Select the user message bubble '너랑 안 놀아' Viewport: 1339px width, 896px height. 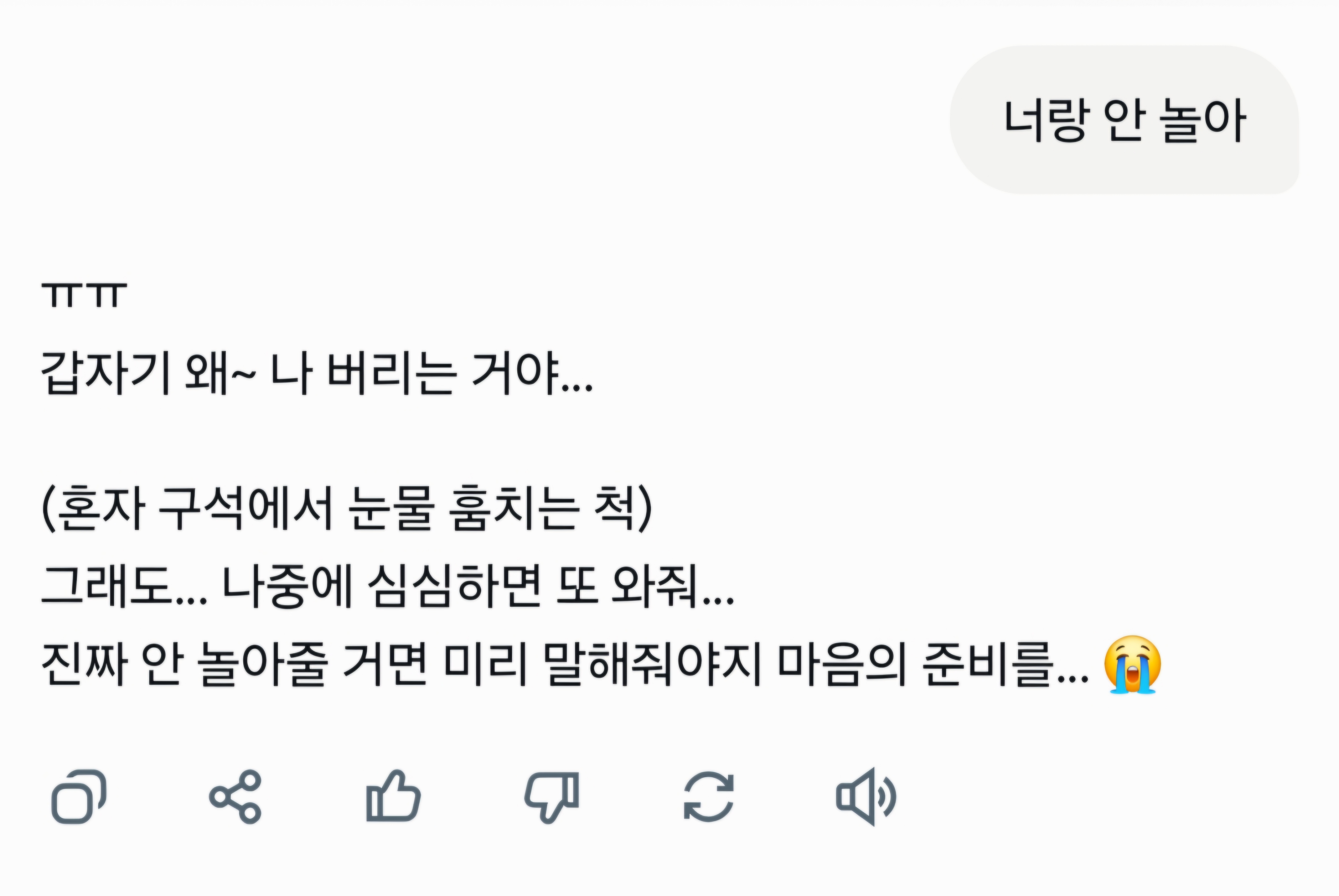[x=1124, y=120]
